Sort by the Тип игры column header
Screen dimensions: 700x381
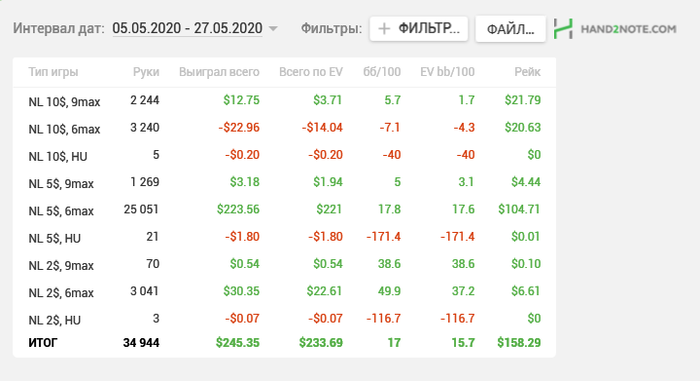(x=53, y=72)
